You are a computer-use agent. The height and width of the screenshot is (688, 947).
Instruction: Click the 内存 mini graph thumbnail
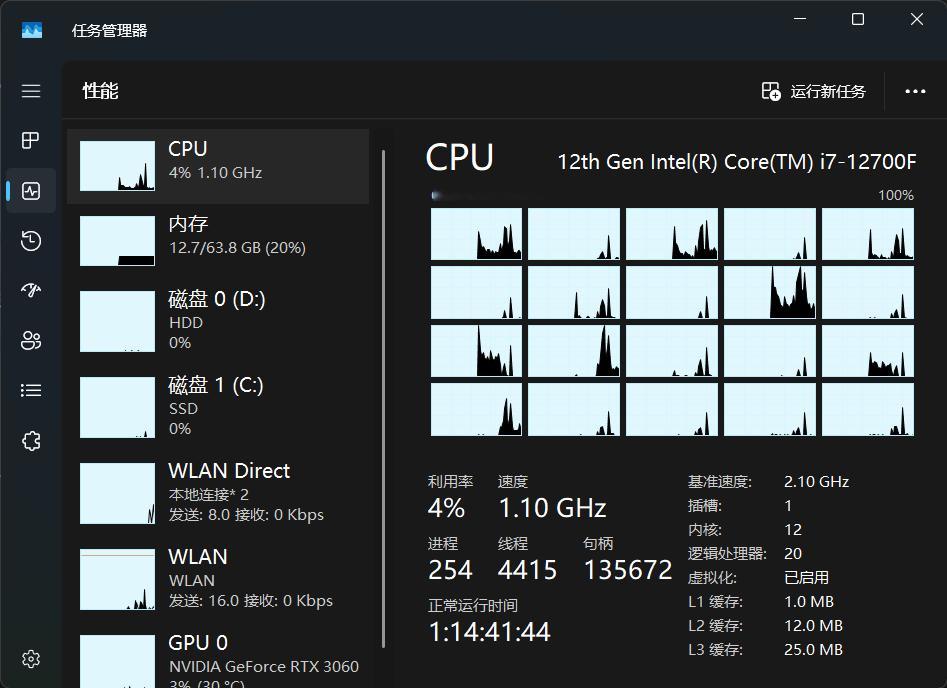[x=117, y=241]
